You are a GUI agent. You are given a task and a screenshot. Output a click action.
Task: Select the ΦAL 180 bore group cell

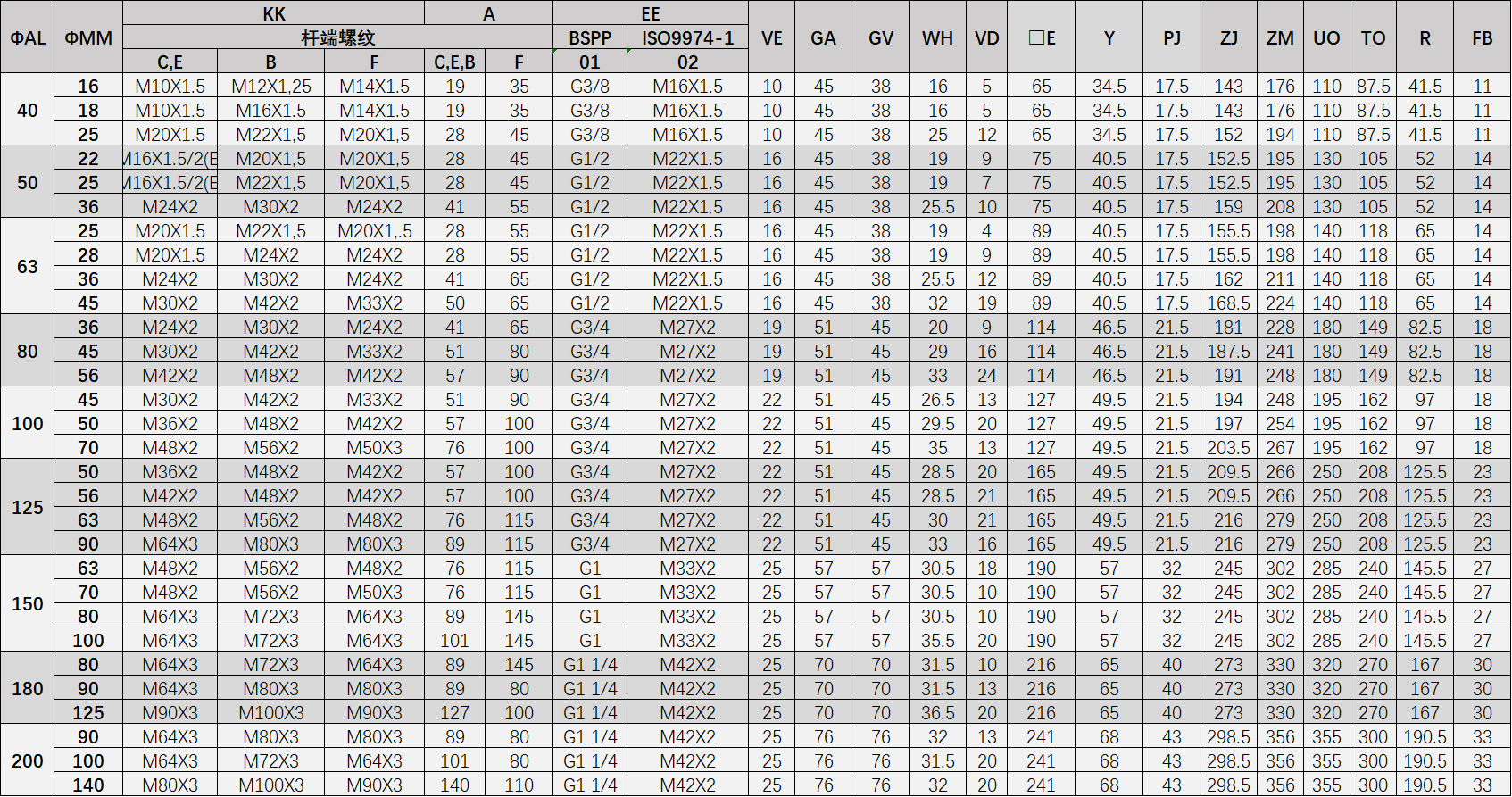[x=27, y=688]
